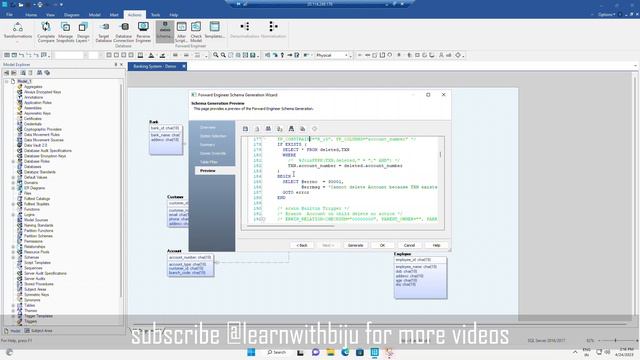Click the save icon in preview toolbar

point(245,129)
